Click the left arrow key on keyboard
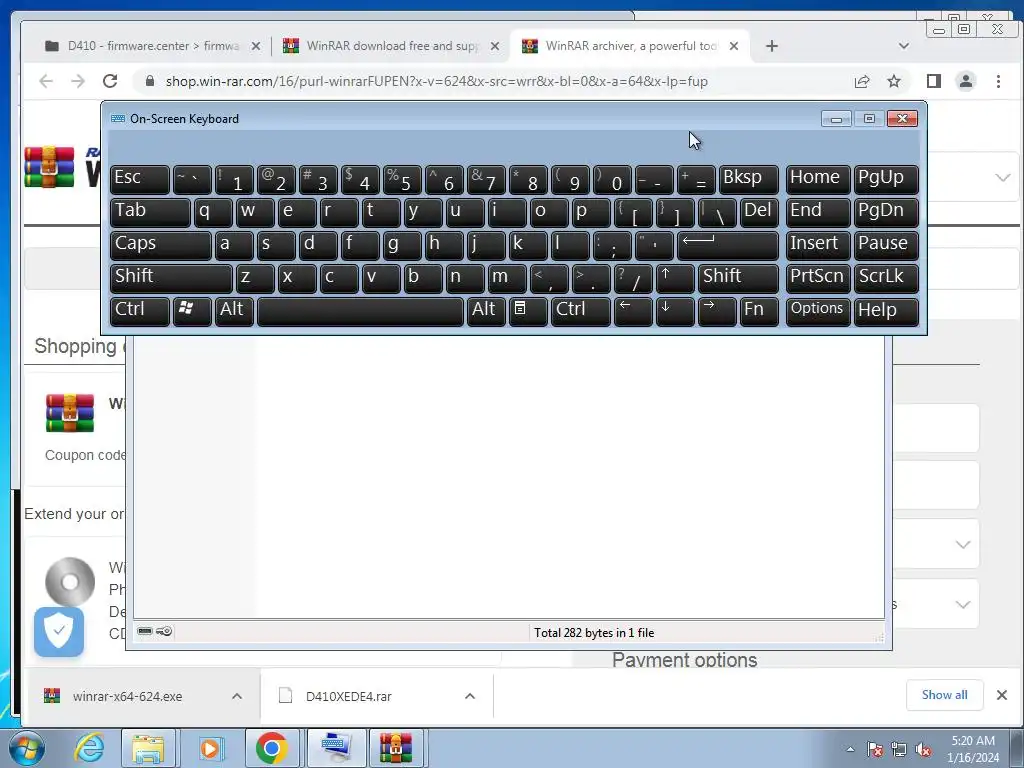1024x768 pixels. pos(633,312)
